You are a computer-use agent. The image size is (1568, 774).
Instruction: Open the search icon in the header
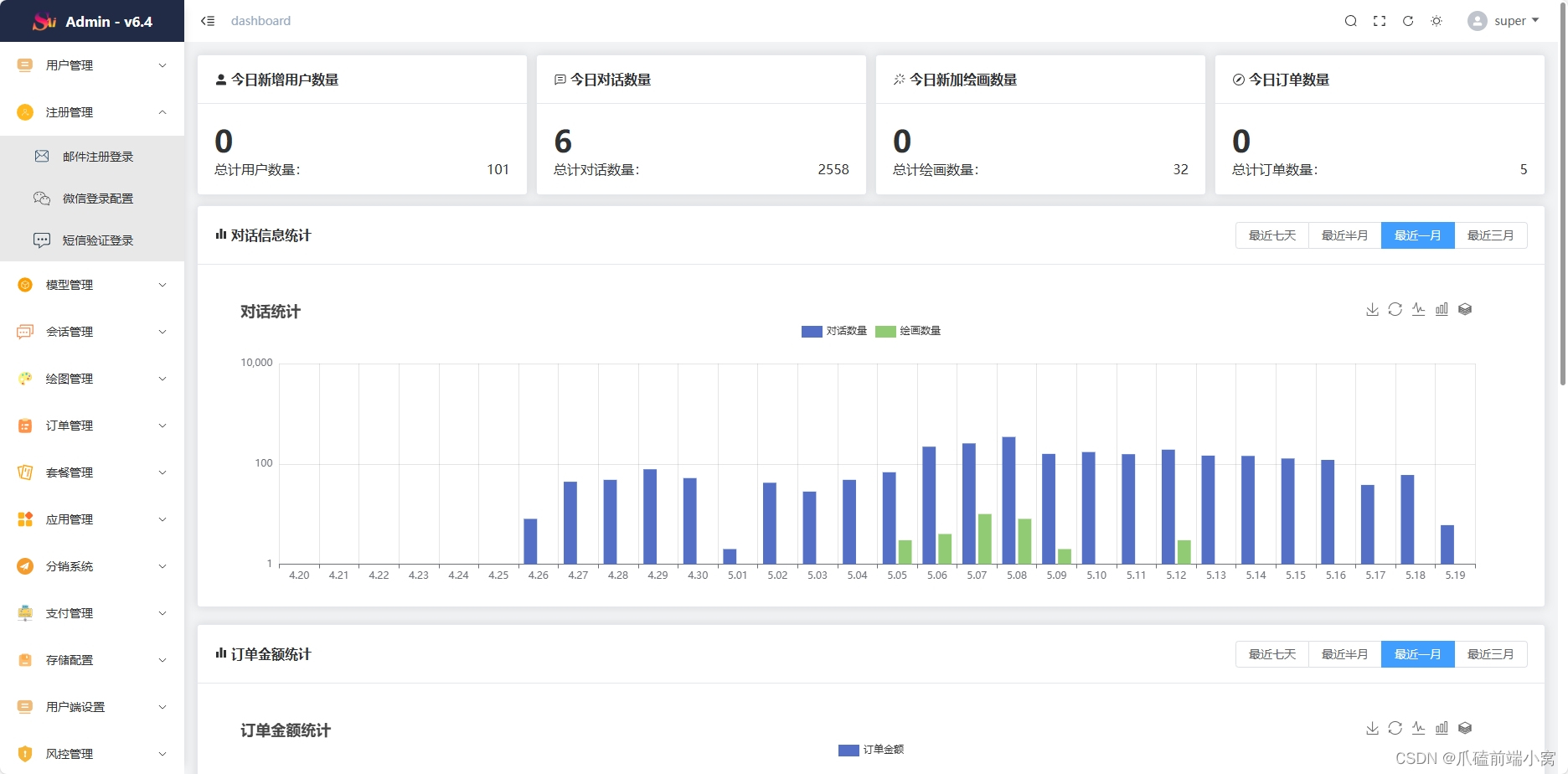[1351, 21]
